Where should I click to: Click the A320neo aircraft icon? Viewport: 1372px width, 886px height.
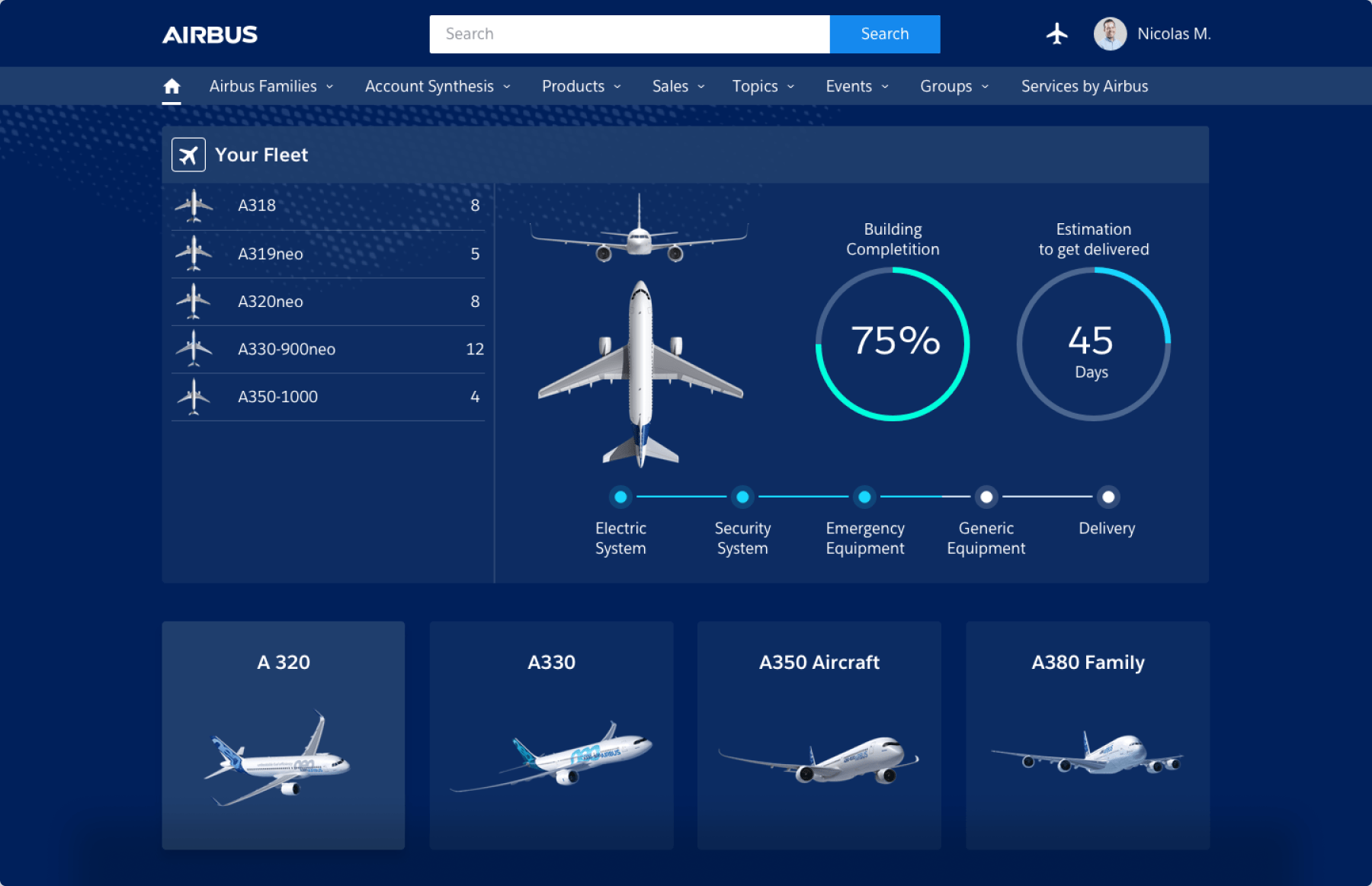point(194,302)
